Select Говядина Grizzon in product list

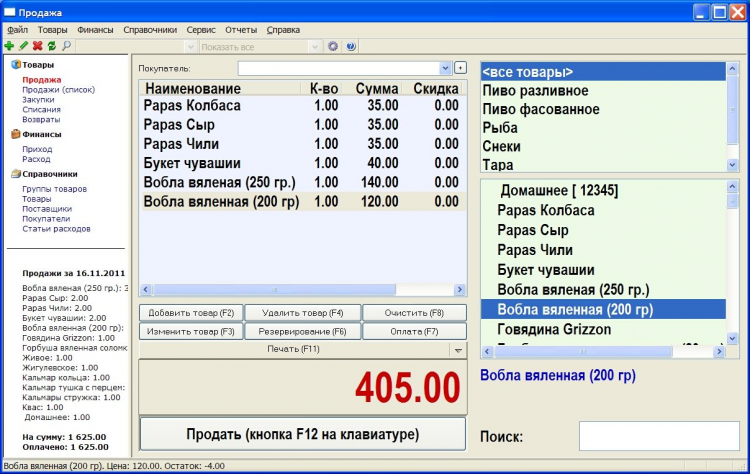click(x=603, y=329)
